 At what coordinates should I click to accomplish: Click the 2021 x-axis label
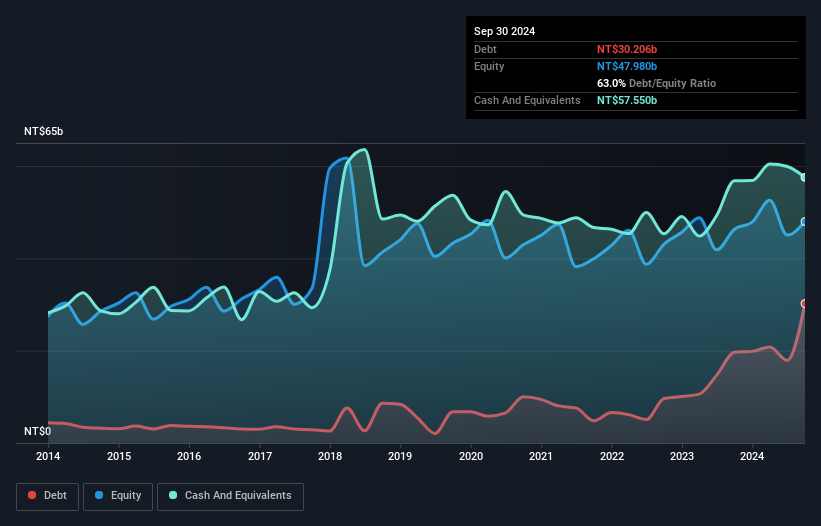click(541, 456)
